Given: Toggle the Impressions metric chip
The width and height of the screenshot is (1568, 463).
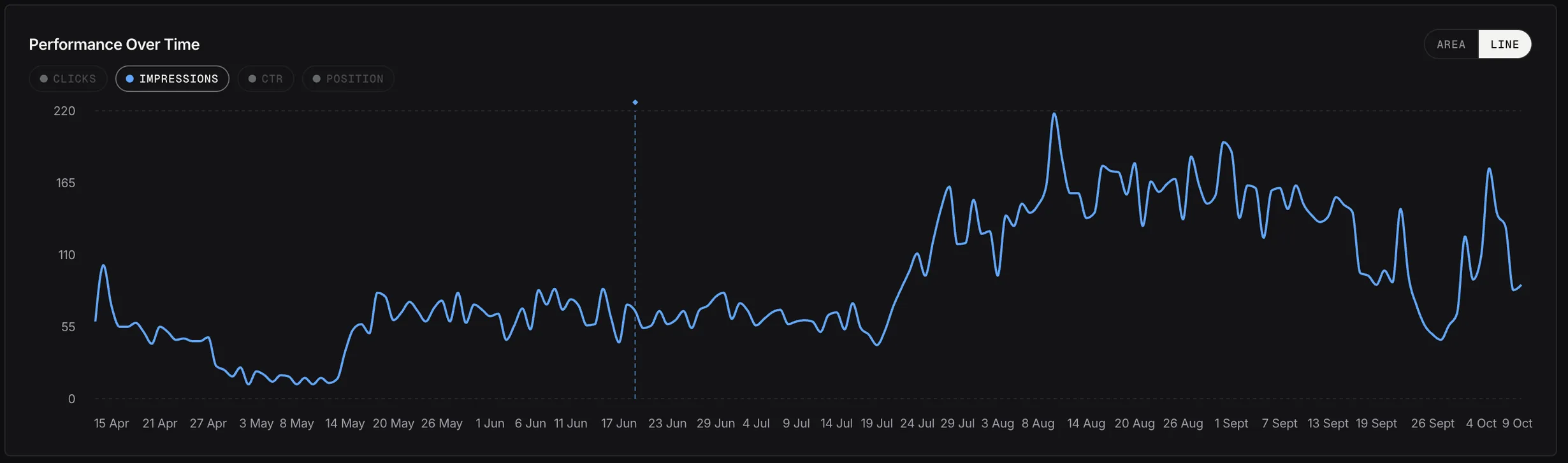Looking at the screenshot, I should click(x=172, y=79).
